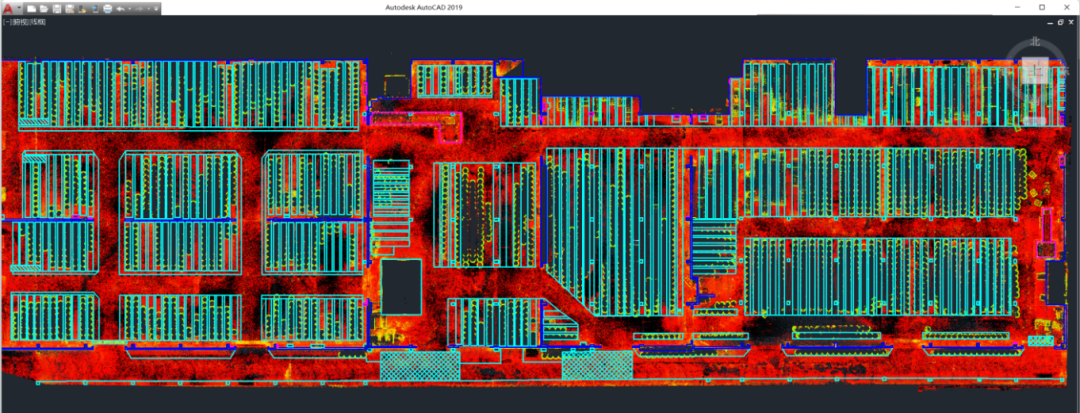Customize the Quick Access Toolbar dropdown
The image size is (1080, 413).
point(156,8)
